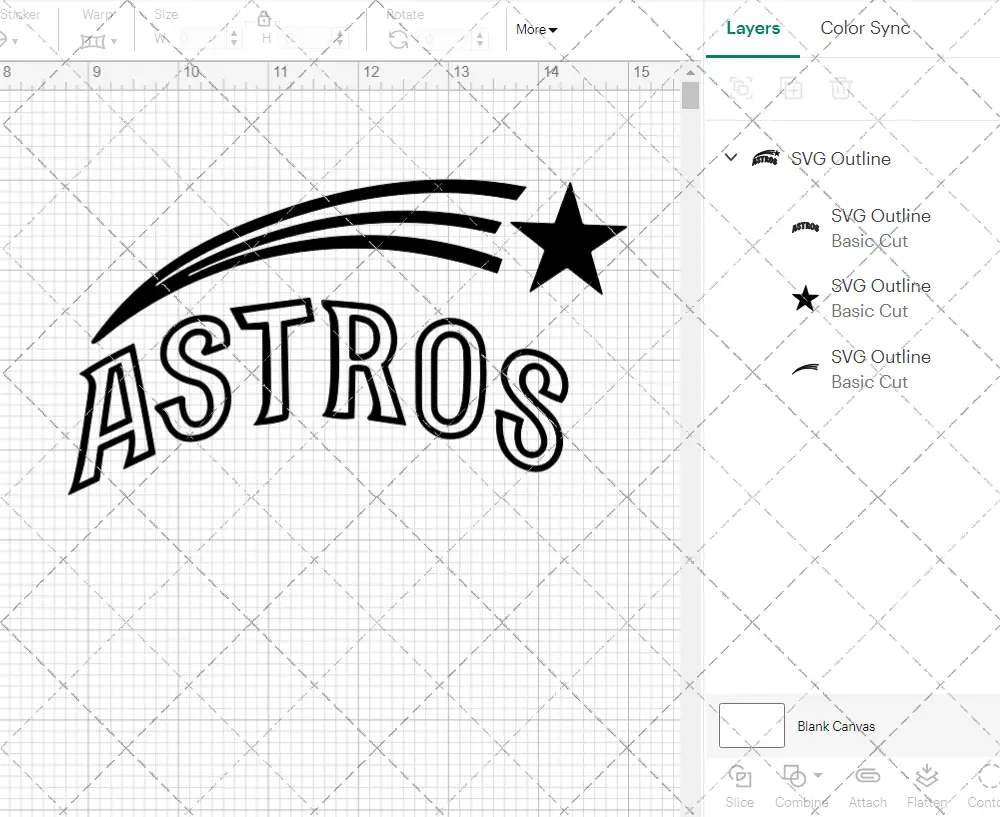The image size is (1000, 817).
Task: Click the Slice tool
Action: 739,786
